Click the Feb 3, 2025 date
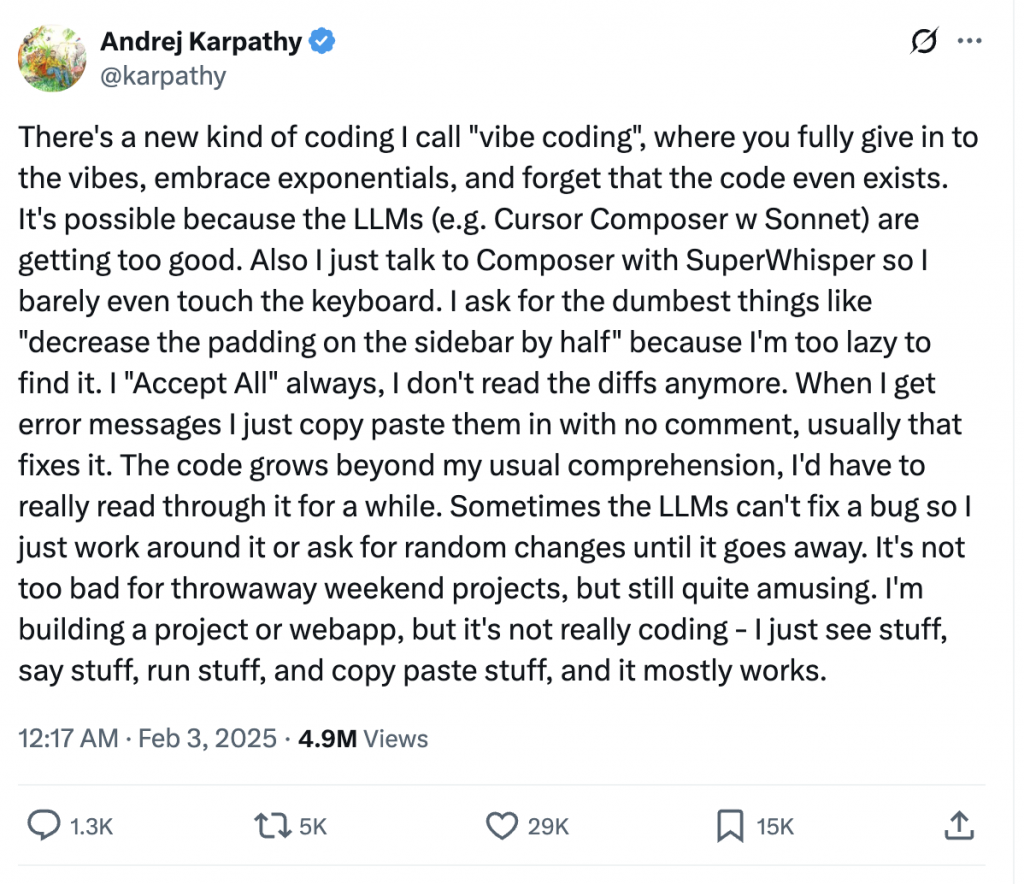Screen dimensions: 1024x884 [x=207, y=739]
